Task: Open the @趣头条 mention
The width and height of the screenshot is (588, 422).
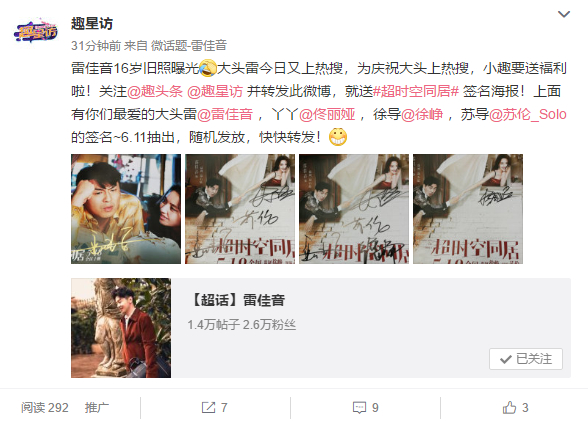Action: [155, 92]
